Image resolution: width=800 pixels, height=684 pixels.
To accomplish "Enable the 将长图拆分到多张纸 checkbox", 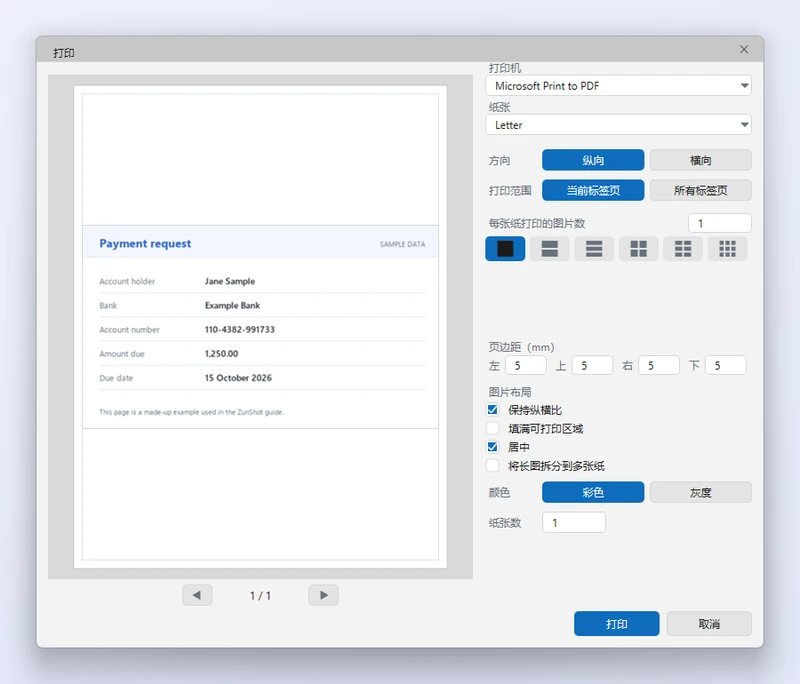I will pyautogui.click(x=492, y=466).
